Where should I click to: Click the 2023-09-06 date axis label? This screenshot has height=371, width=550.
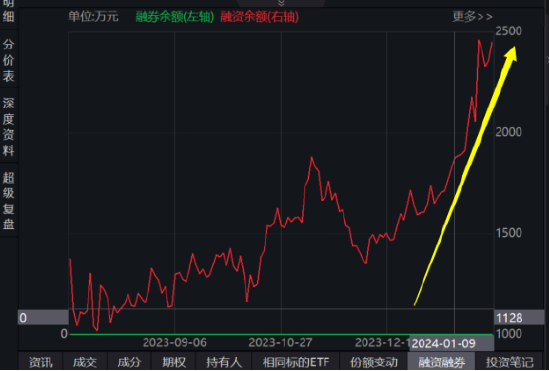pos(175,343)
